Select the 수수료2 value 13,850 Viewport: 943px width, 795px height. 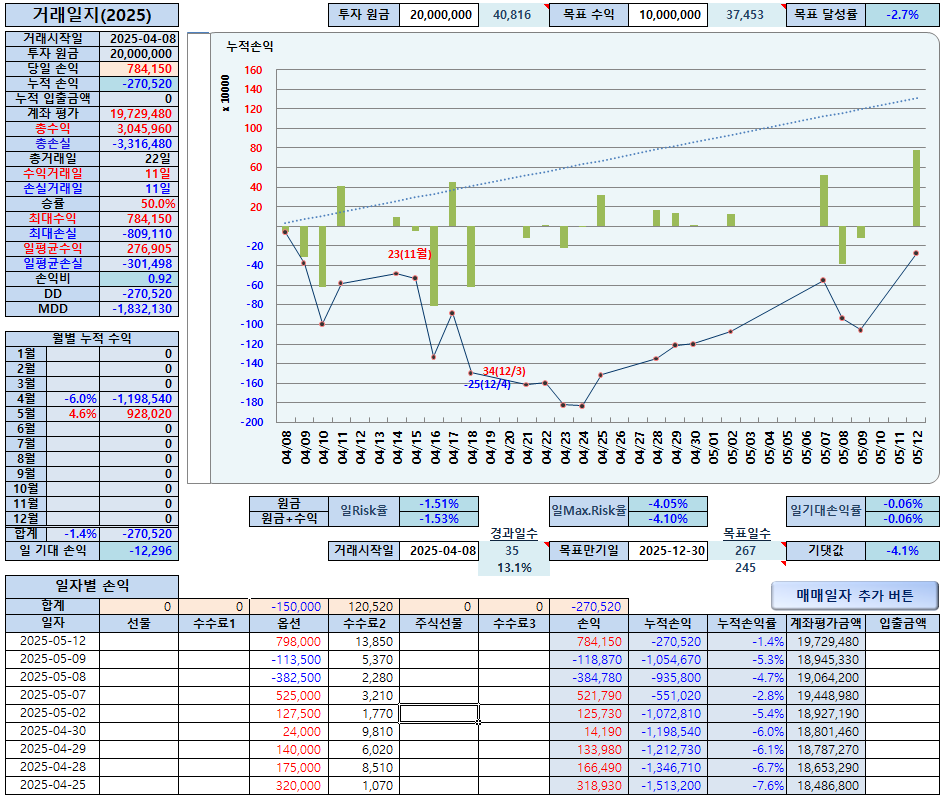(364, 642)
